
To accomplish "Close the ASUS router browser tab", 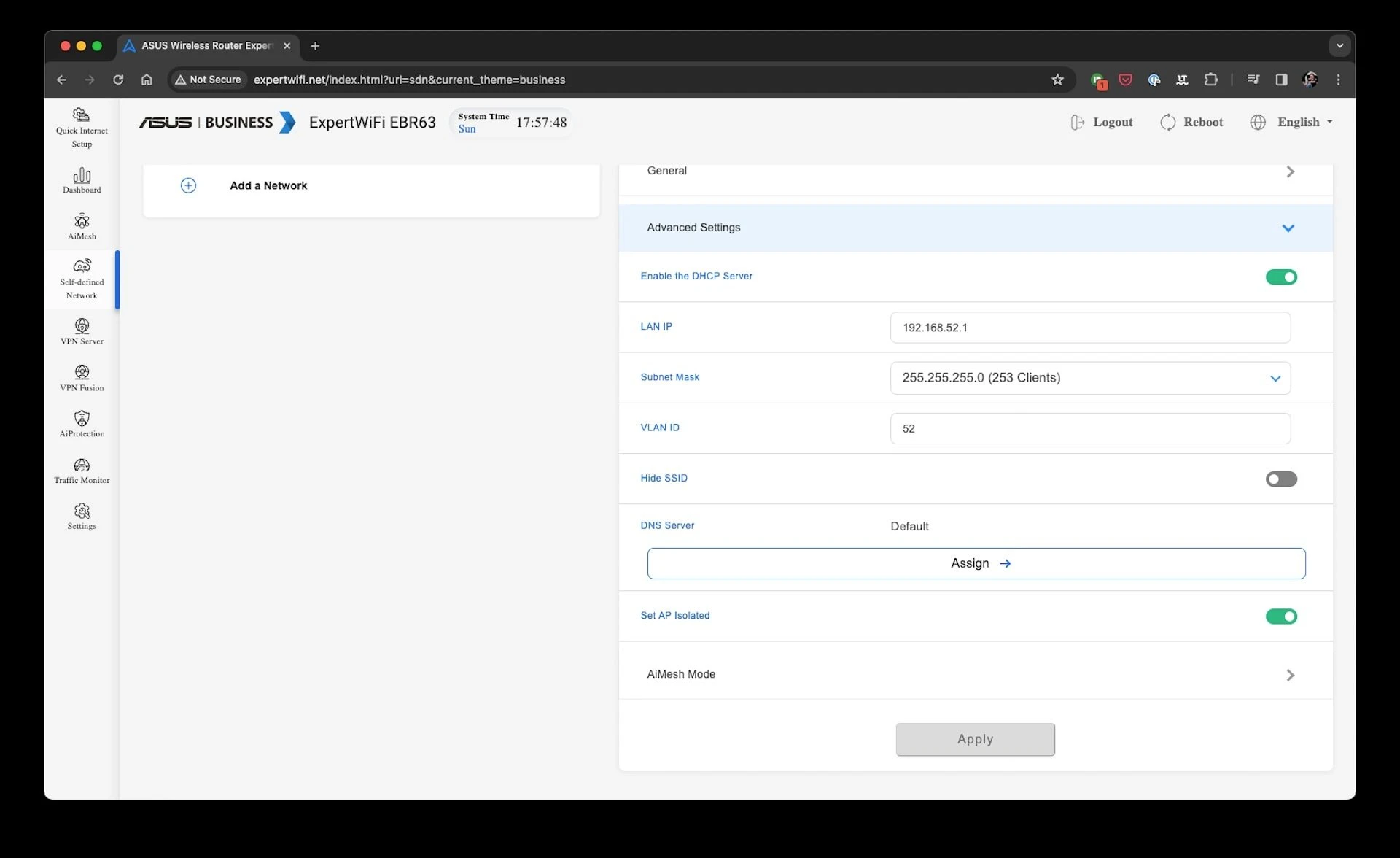I will point(287,45).
